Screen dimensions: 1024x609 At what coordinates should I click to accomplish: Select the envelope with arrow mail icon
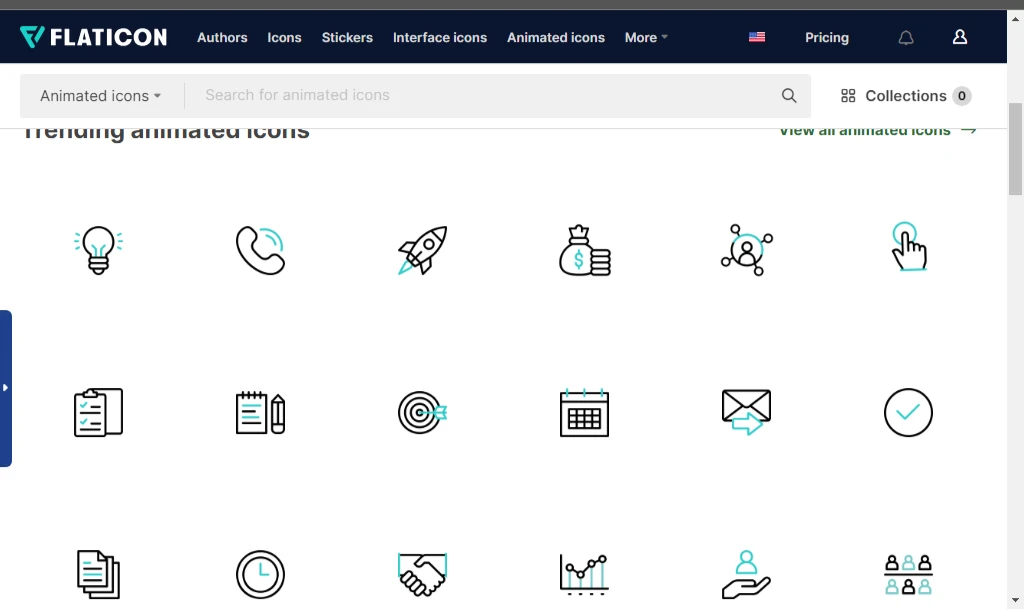click(x=746, y=413)
